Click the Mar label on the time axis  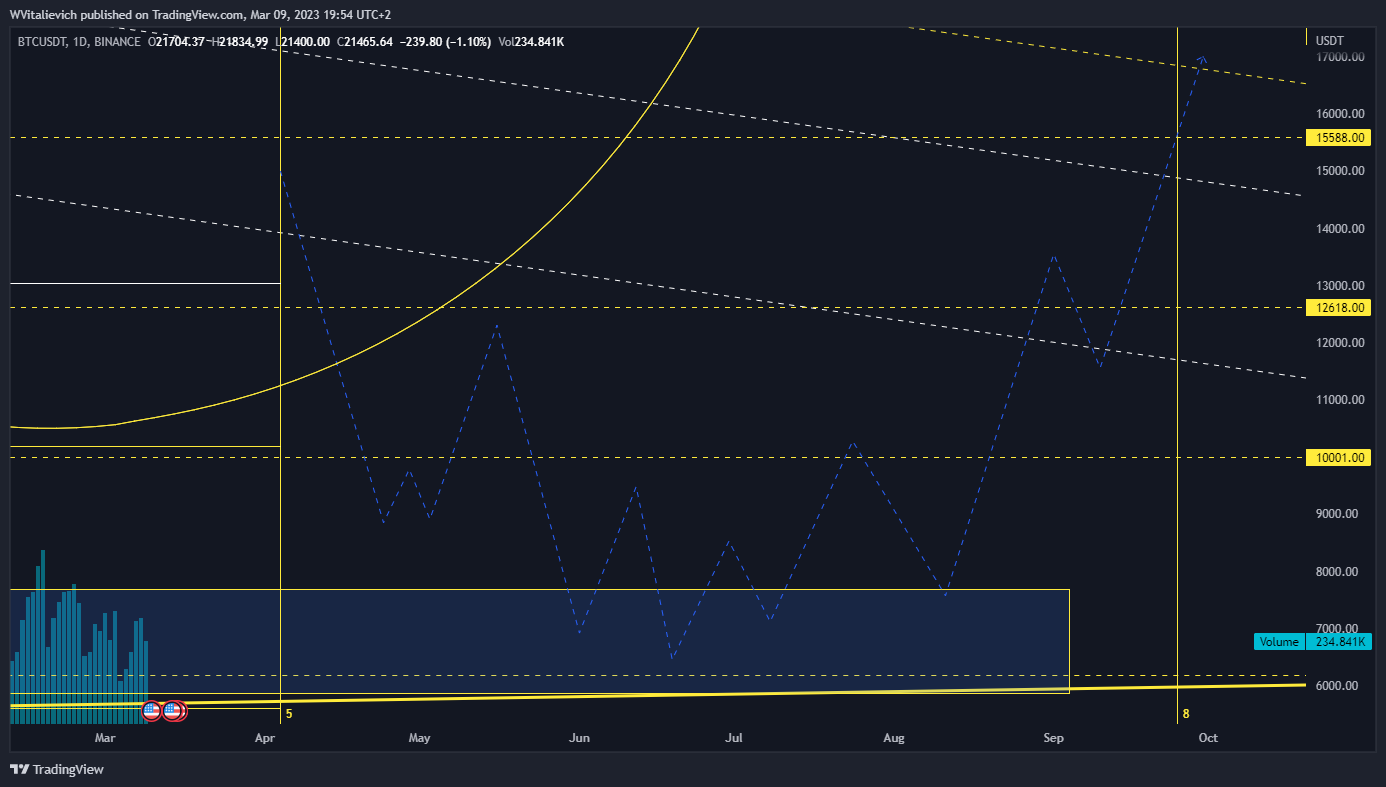click(104, 739)
